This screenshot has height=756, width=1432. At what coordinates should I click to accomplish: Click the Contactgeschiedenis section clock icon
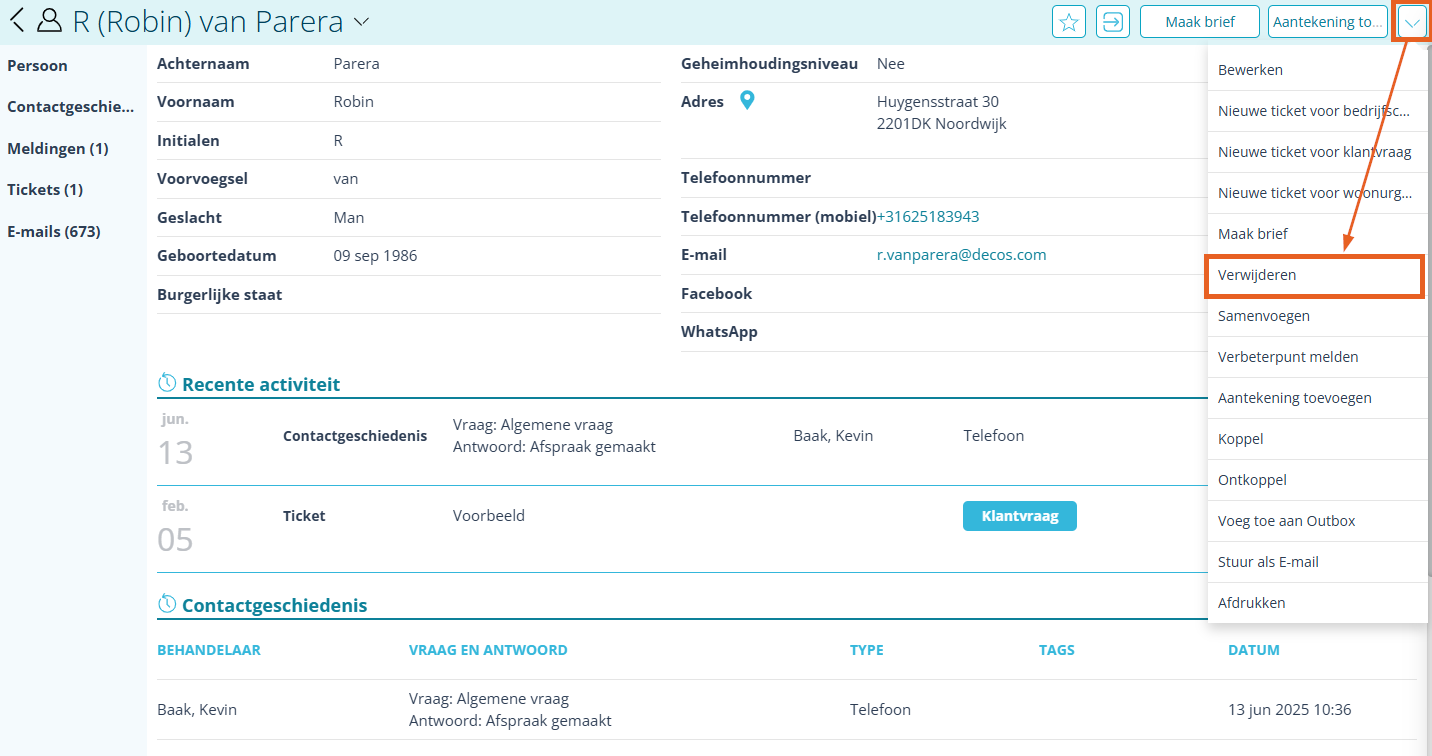pyautogui.click(x=168, y=604)
